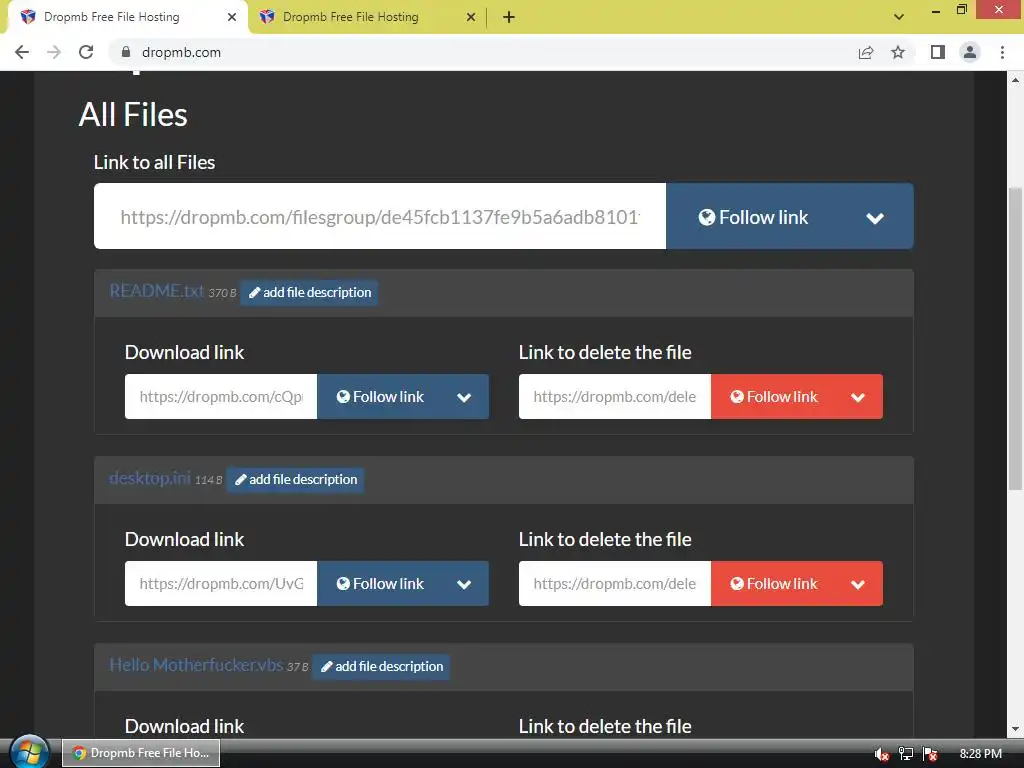Open the browser side panel icon

pos(938,52)
